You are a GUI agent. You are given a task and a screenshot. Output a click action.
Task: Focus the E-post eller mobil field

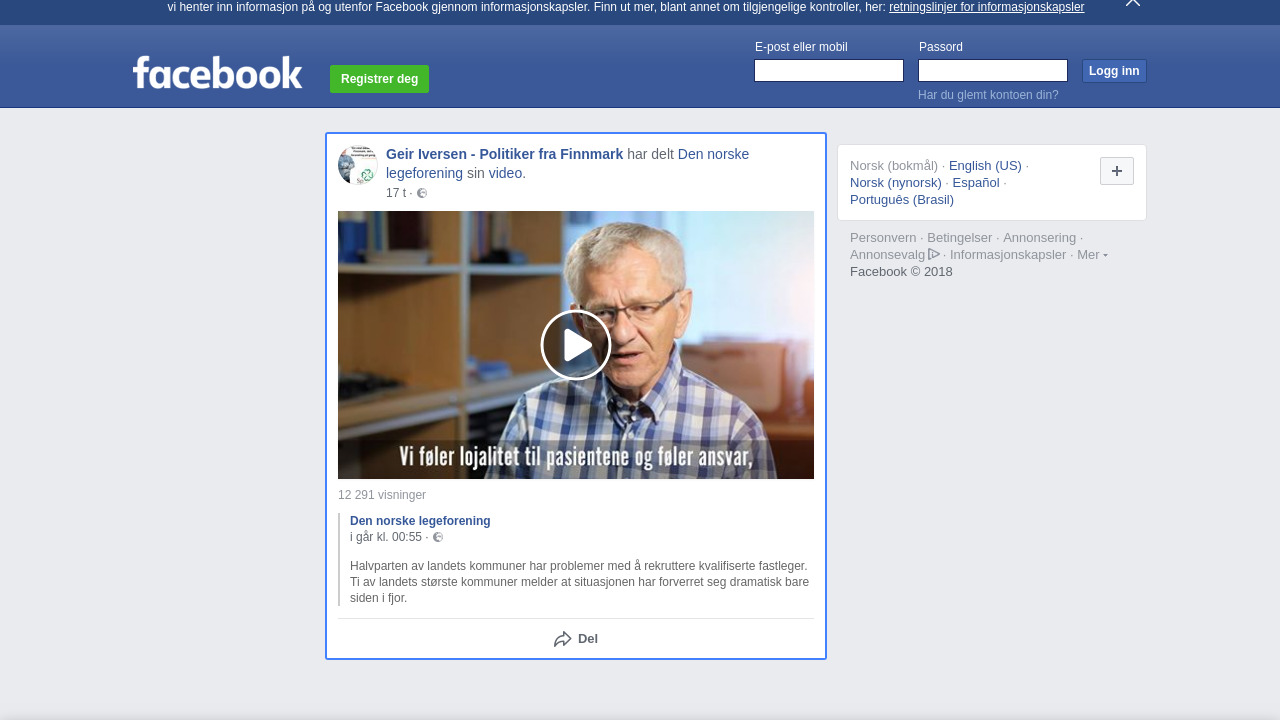click(x=829, y=71)
